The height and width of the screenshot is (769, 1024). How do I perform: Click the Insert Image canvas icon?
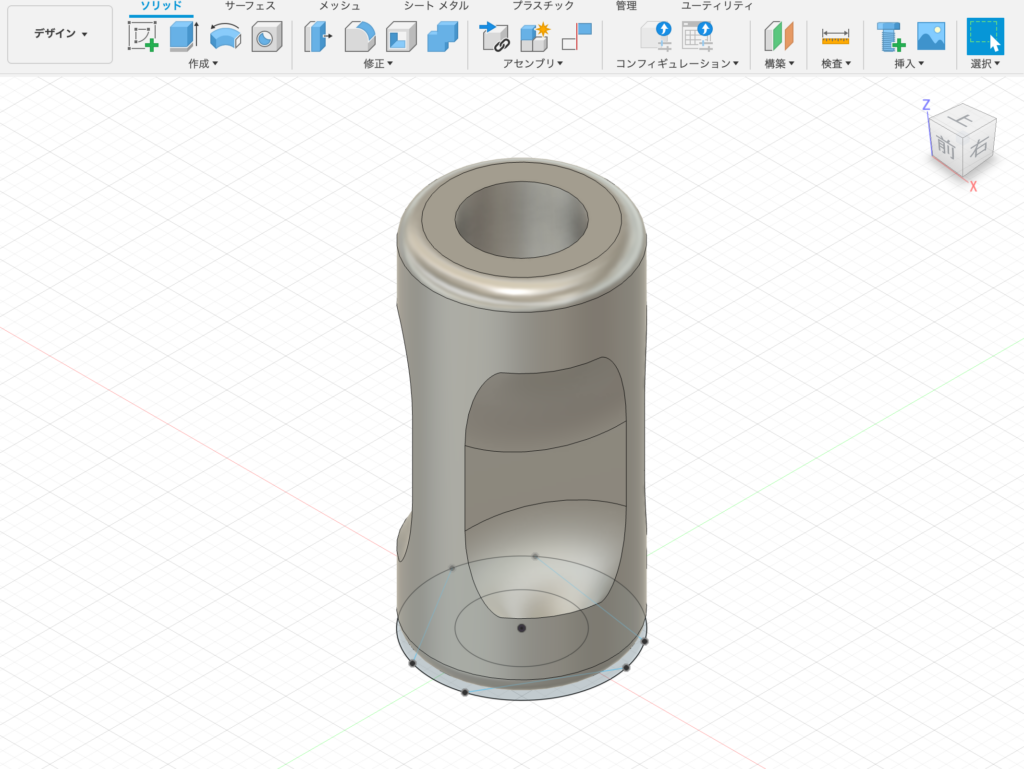point(931,37)
